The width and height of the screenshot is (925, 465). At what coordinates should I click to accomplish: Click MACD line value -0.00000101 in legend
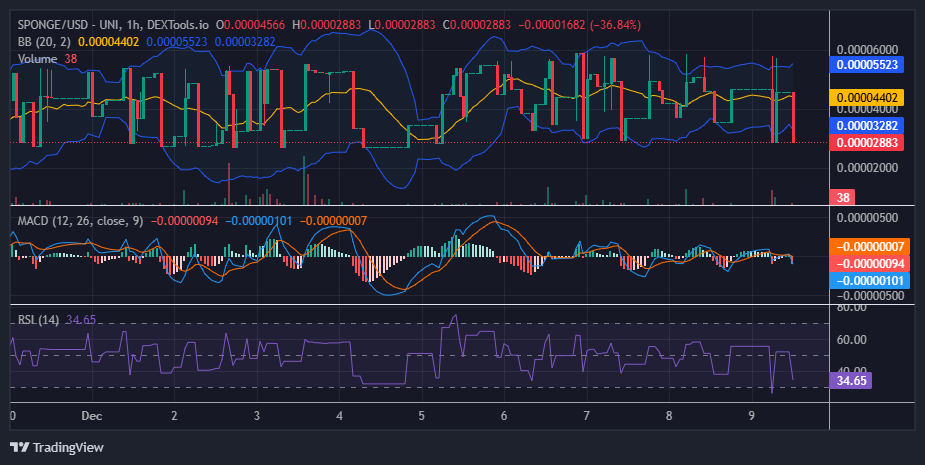259,221
